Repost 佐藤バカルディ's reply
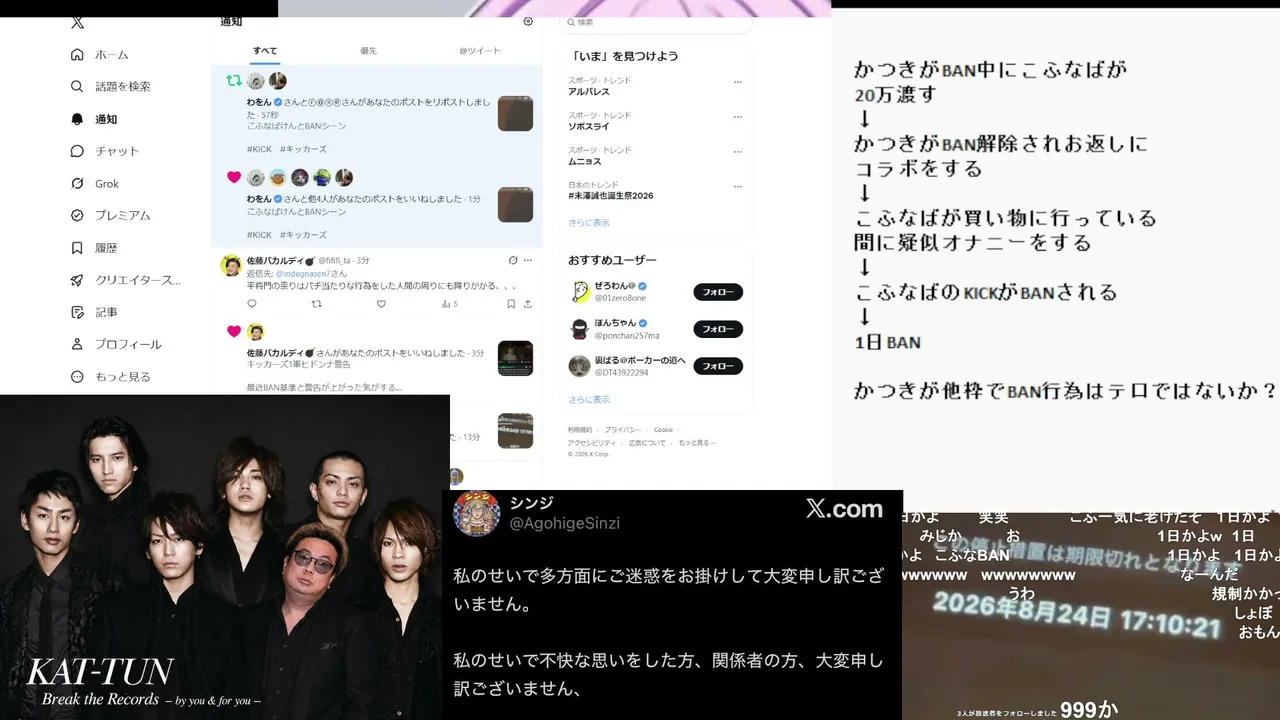Screen dimensions: 1280x720 point(317,304)
